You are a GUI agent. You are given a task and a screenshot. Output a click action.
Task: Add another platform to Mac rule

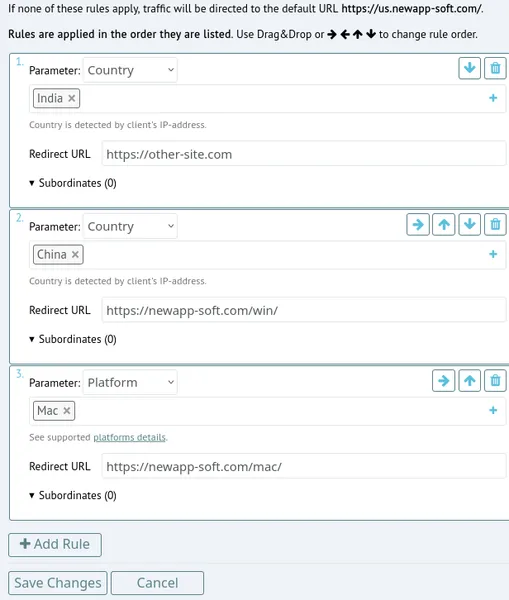click(x=493, y=411)
